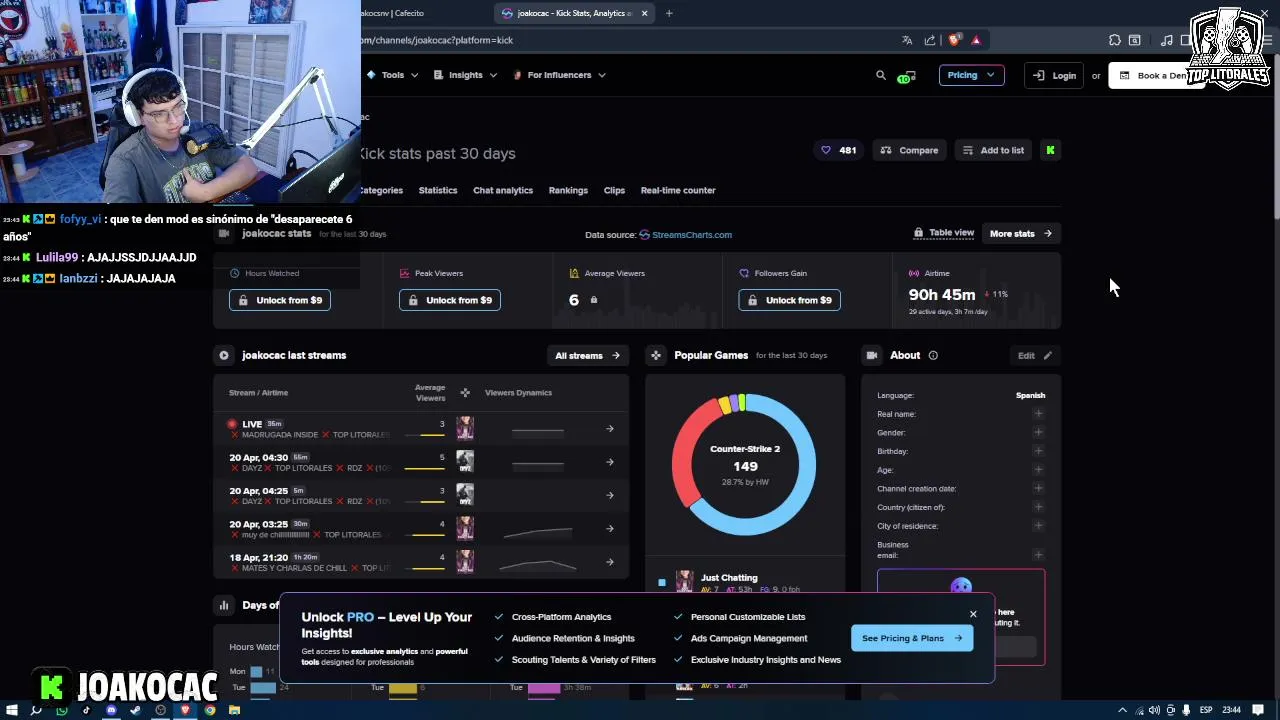This screenshot has width=1280, height=720.
Task: Open the Real-time counter tab
Action: point(678,190)
